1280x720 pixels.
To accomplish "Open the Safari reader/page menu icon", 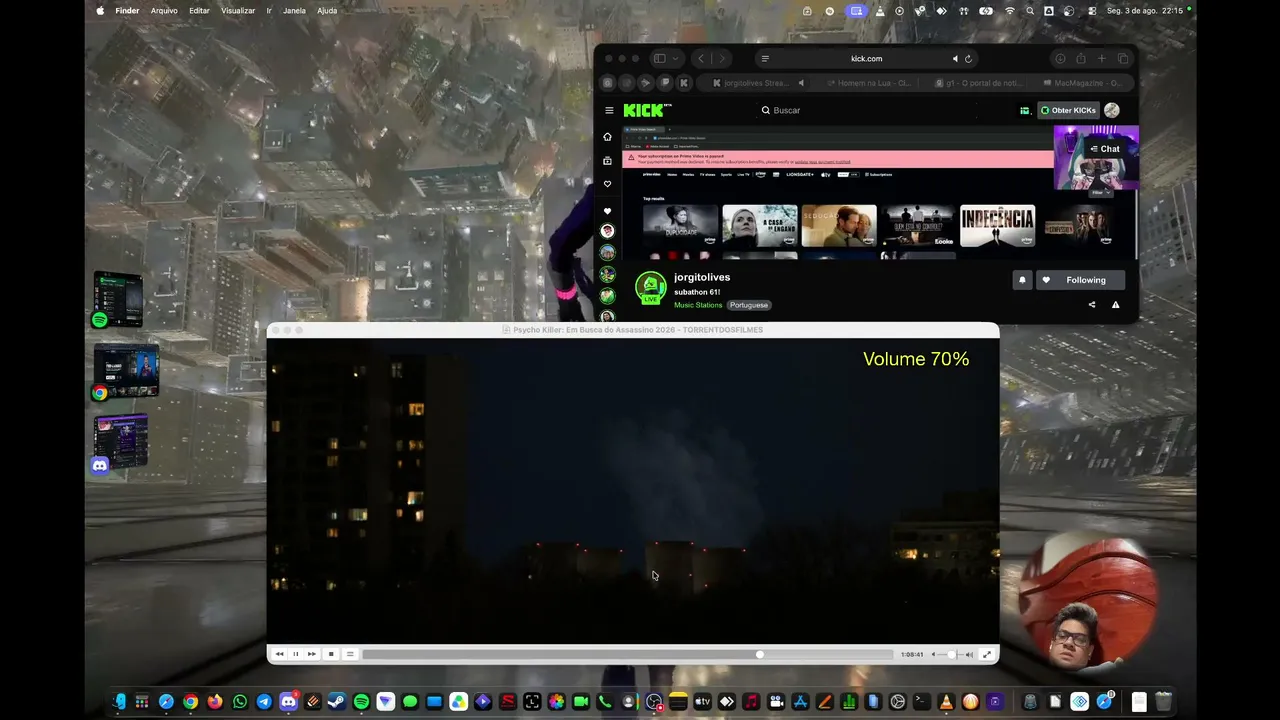I will [765, 59].
